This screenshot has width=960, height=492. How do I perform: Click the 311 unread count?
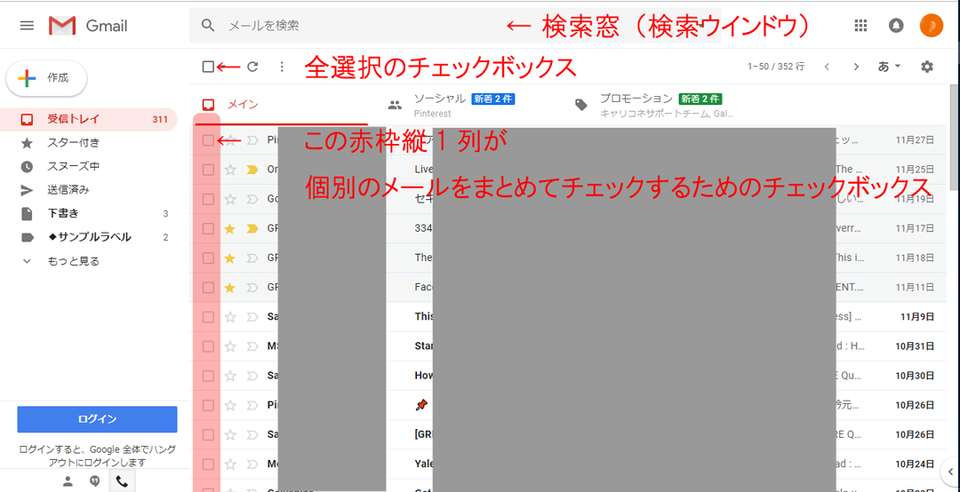[x=160, y=120]
